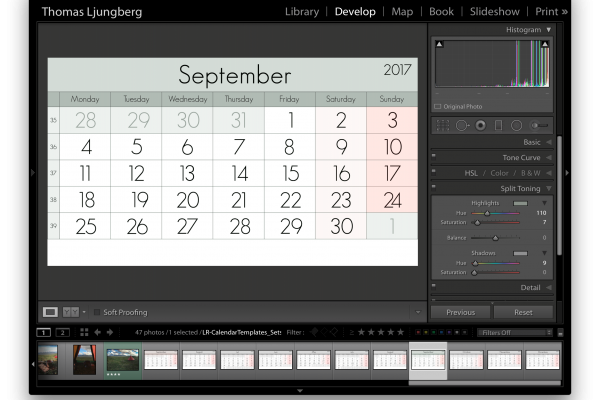Hide the filmstrip with the bottom arrow
Image resolution: width=600 pixels, height=400 pixels.
(x=300, y=391)
